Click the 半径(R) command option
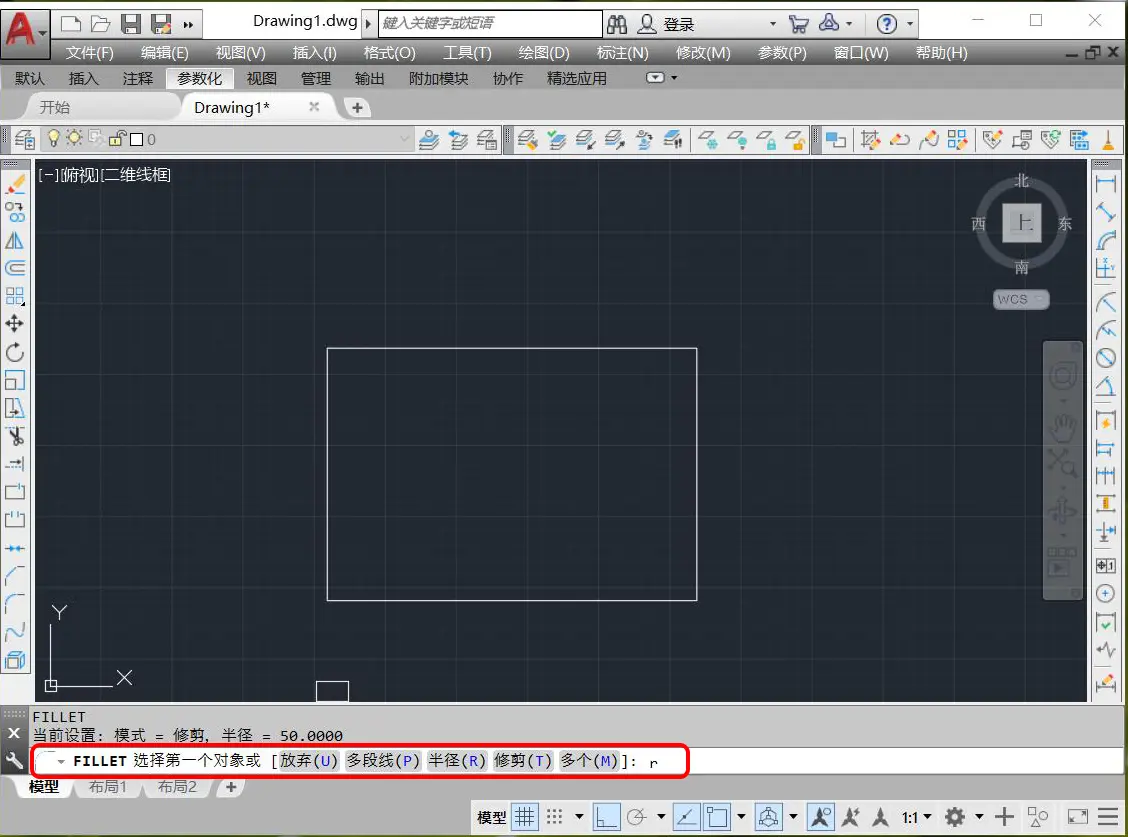The height and width of the screenshot is (837, 1128). pos(457,761)
